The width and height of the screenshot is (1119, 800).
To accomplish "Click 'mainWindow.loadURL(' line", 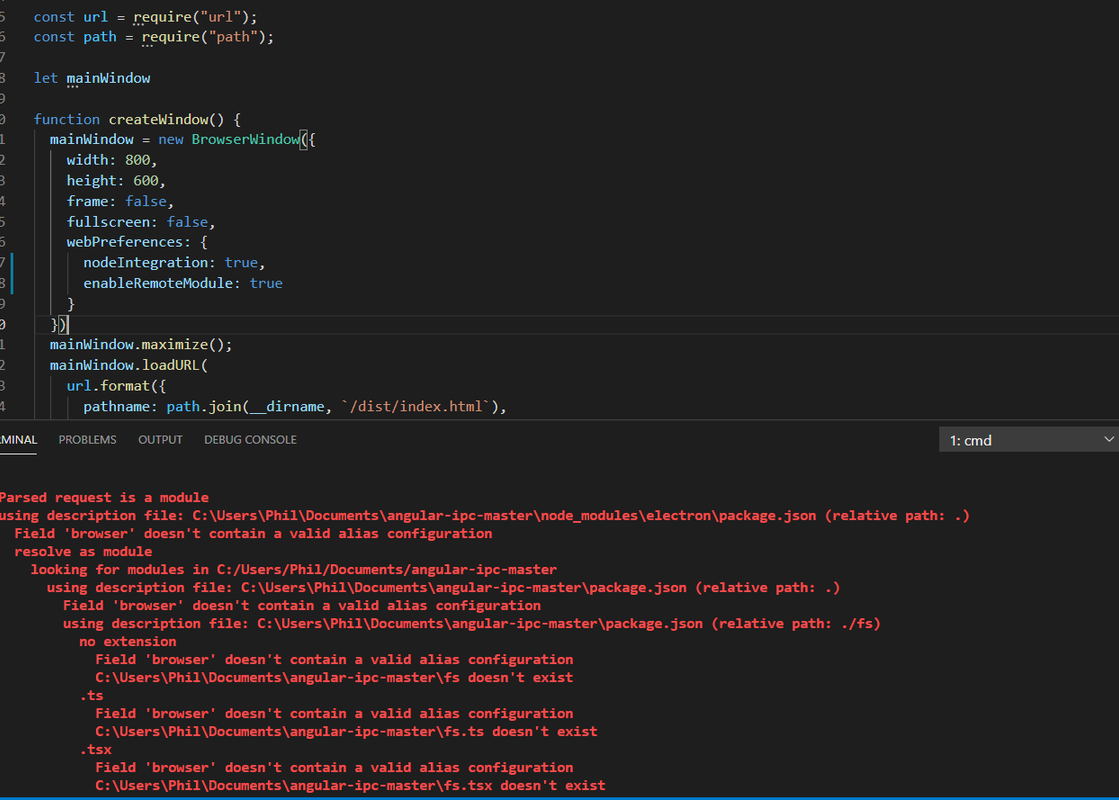I will tap(128, 365).
